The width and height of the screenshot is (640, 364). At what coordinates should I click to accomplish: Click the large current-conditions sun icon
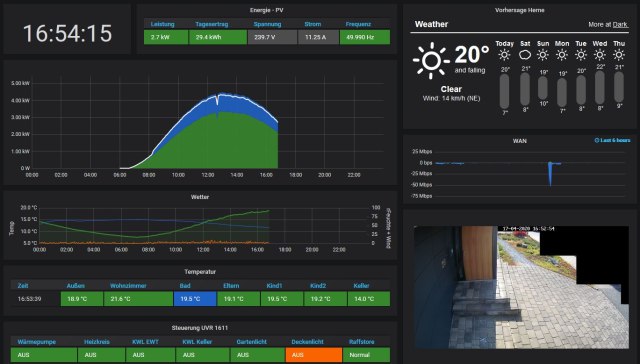pyautogui.click(x=431, y=60)
